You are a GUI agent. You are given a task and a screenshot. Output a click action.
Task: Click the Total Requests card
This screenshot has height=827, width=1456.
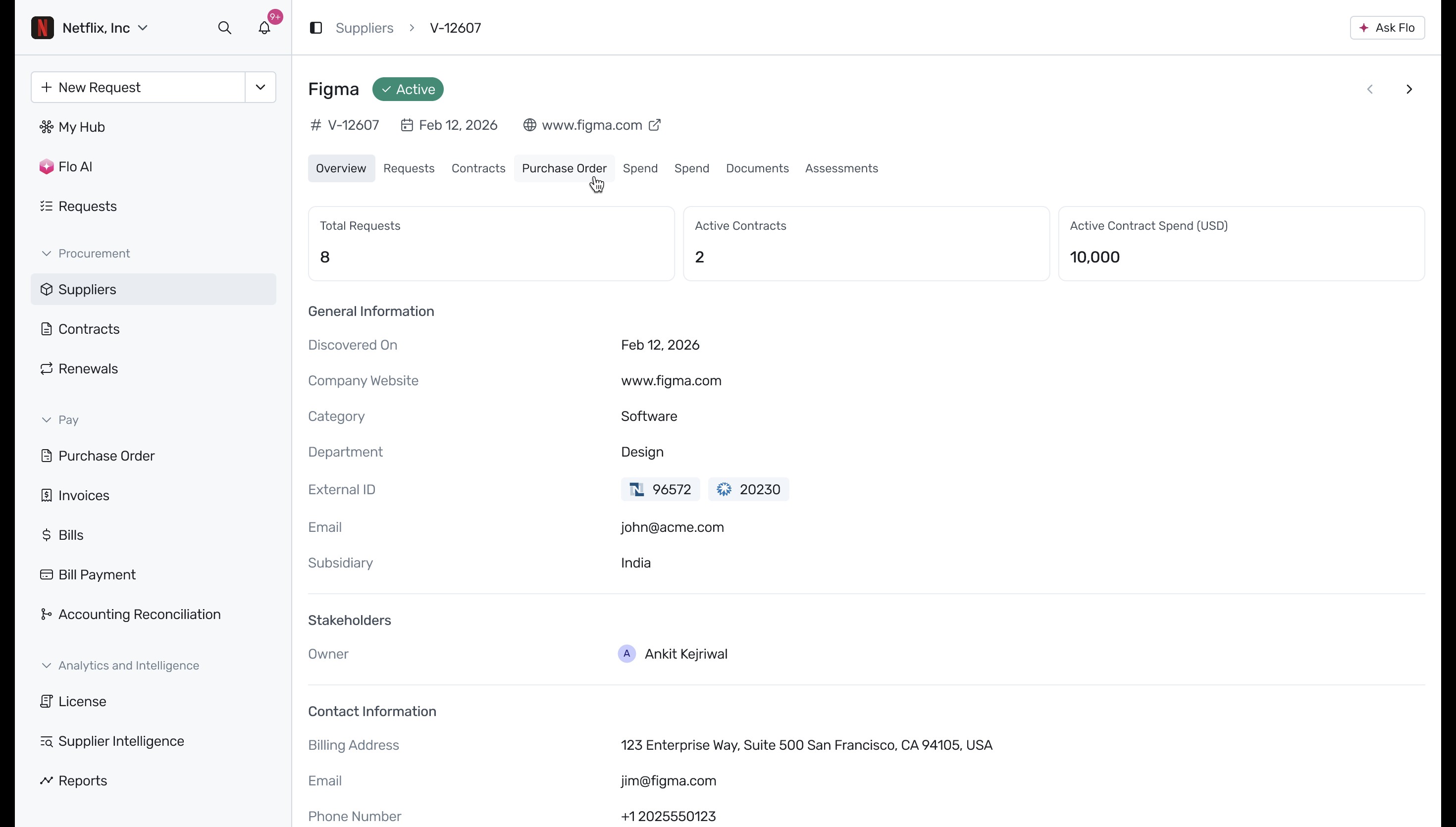pyautogui.click(x=492, y=244)
